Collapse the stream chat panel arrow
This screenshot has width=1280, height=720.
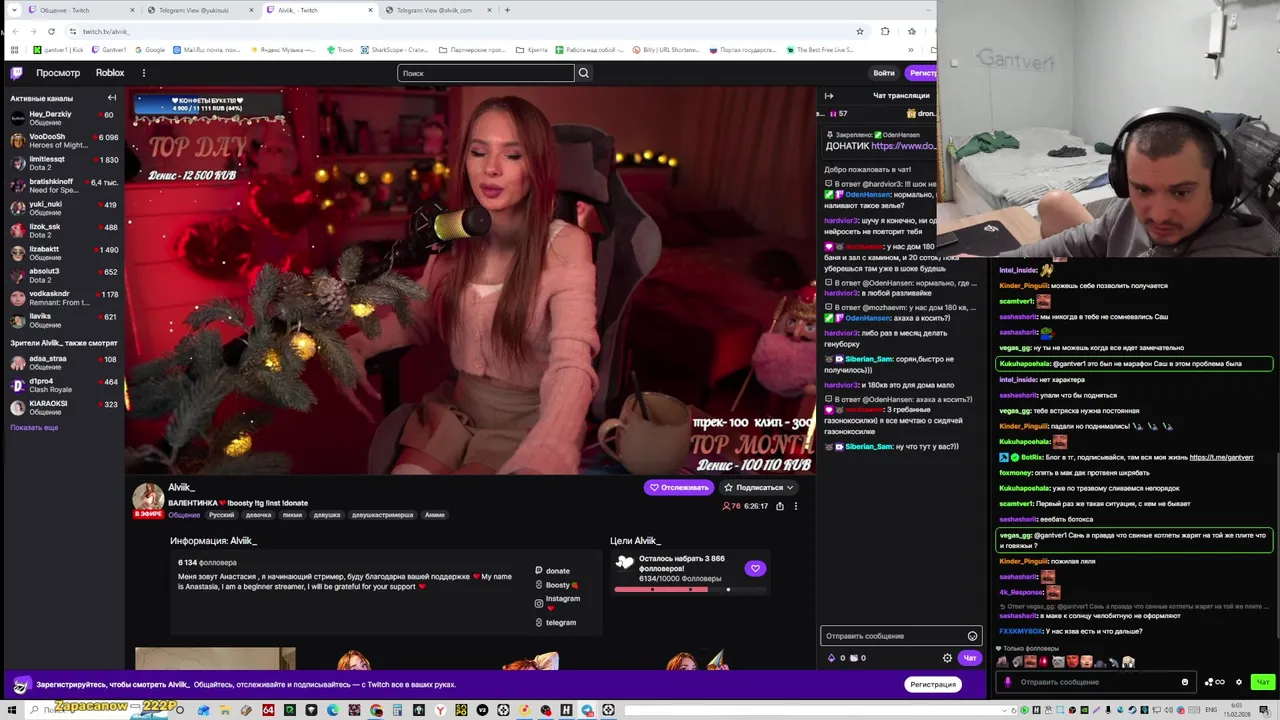(828, 96)
